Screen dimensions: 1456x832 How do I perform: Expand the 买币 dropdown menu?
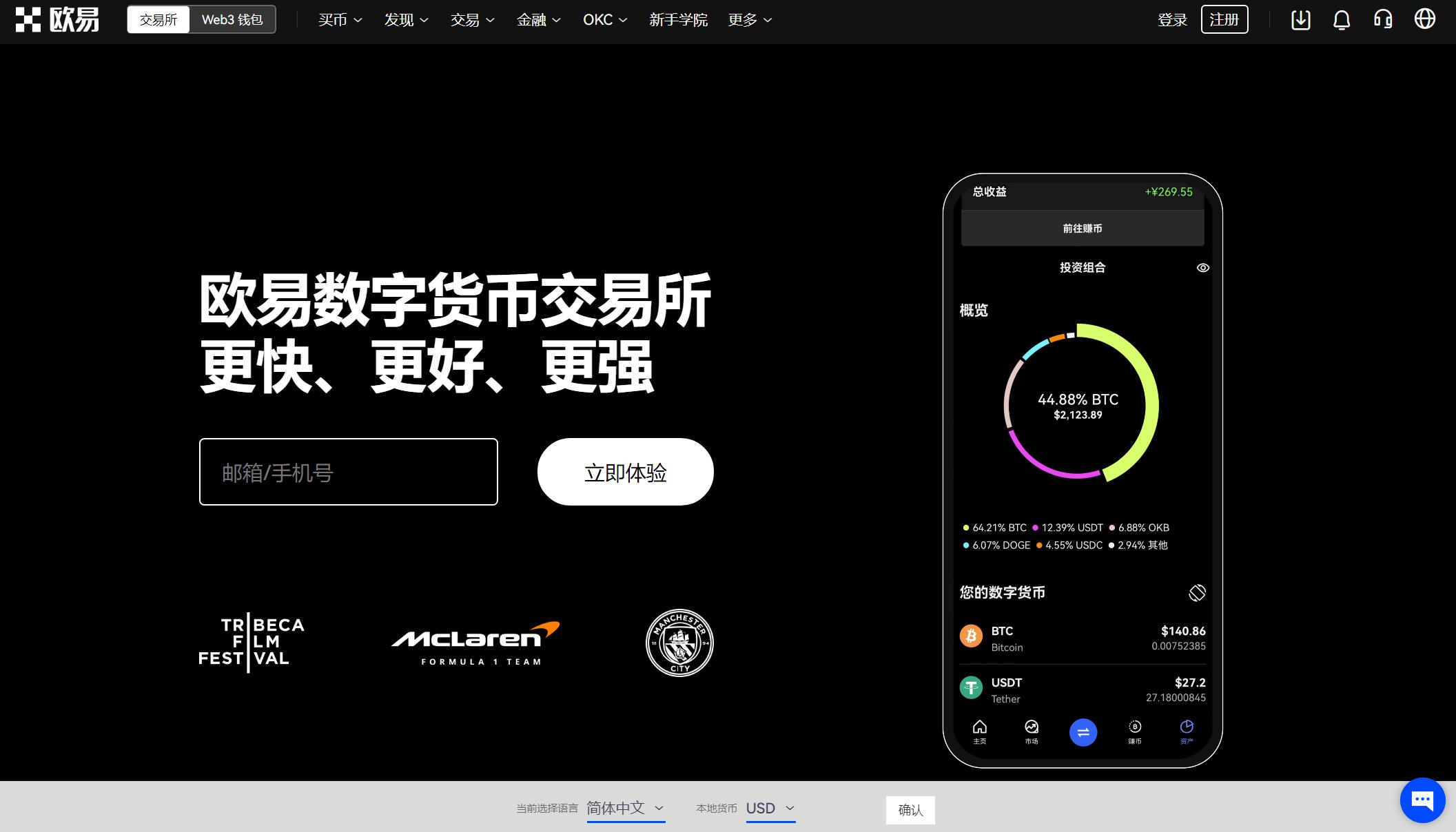pyautogui.click(x=337, y=20)
